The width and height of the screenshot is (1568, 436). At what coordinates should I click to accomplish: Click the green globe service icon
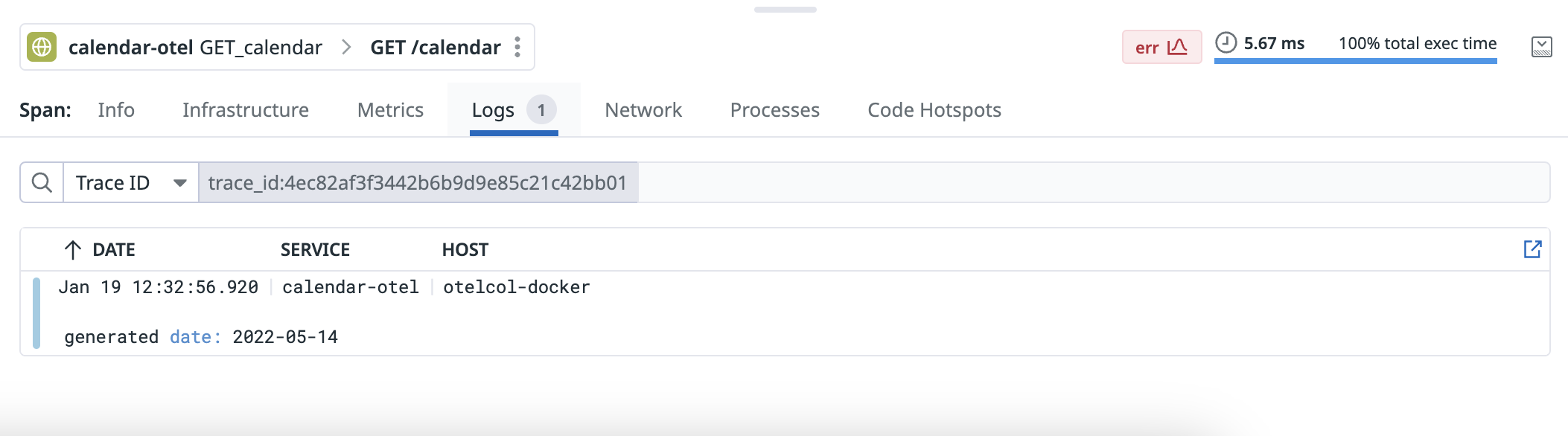point(42,47)
